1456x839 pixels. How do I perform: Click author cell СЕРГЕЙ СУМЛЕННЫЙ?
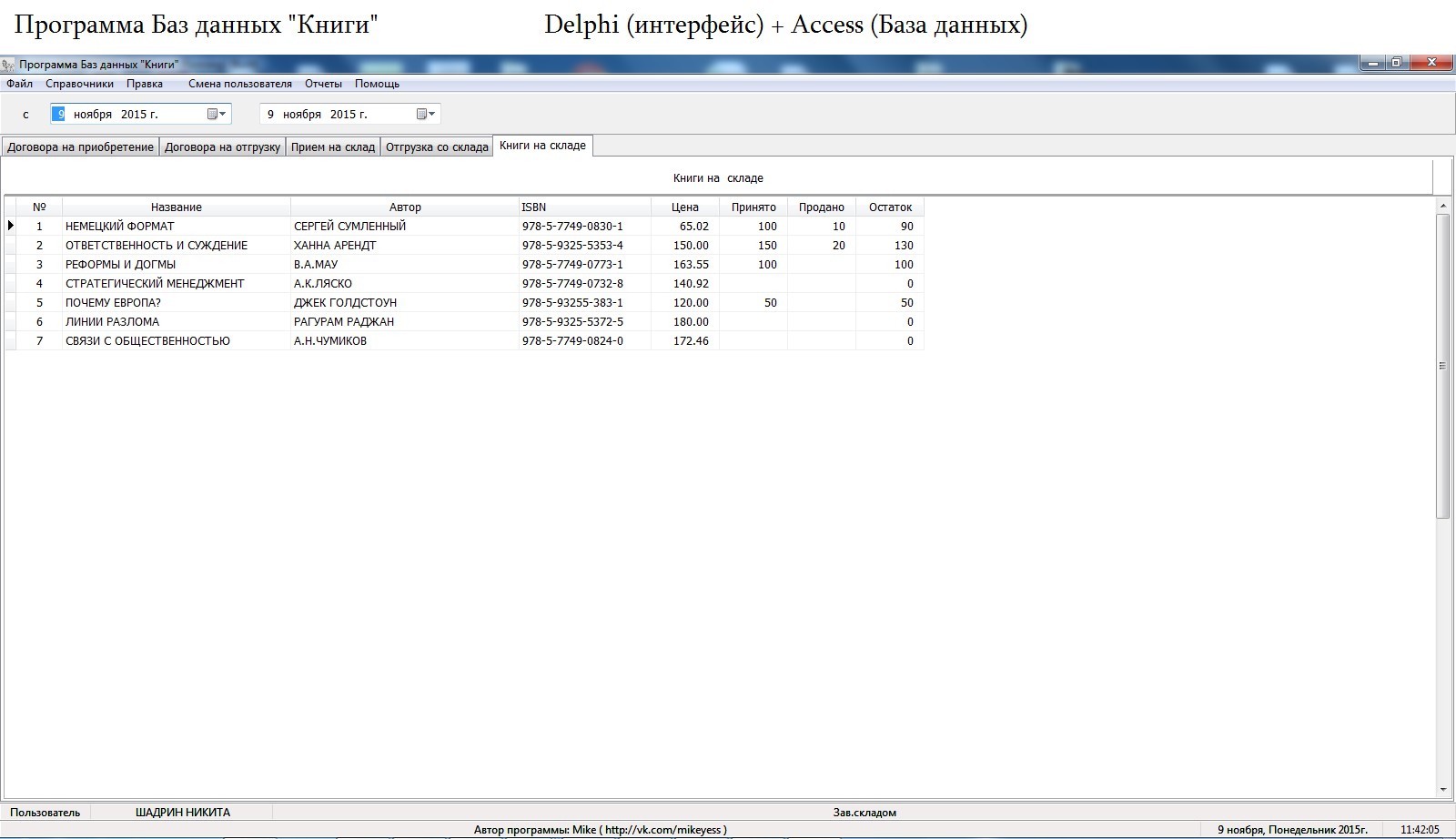pyautogui.click(x=405, y=226)
